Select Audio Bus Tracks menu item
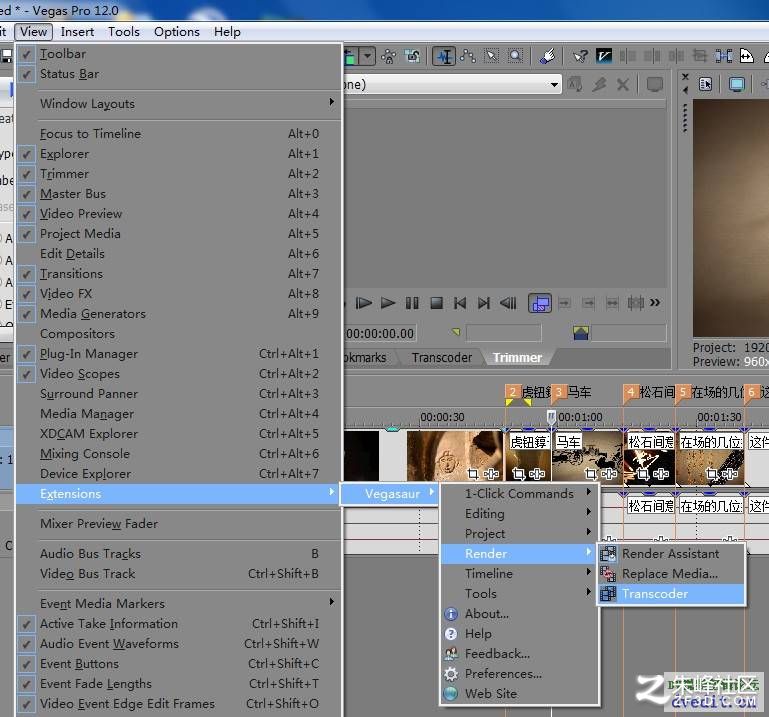The width and height of the screenshot is (769, 717). tap(179, 554)
